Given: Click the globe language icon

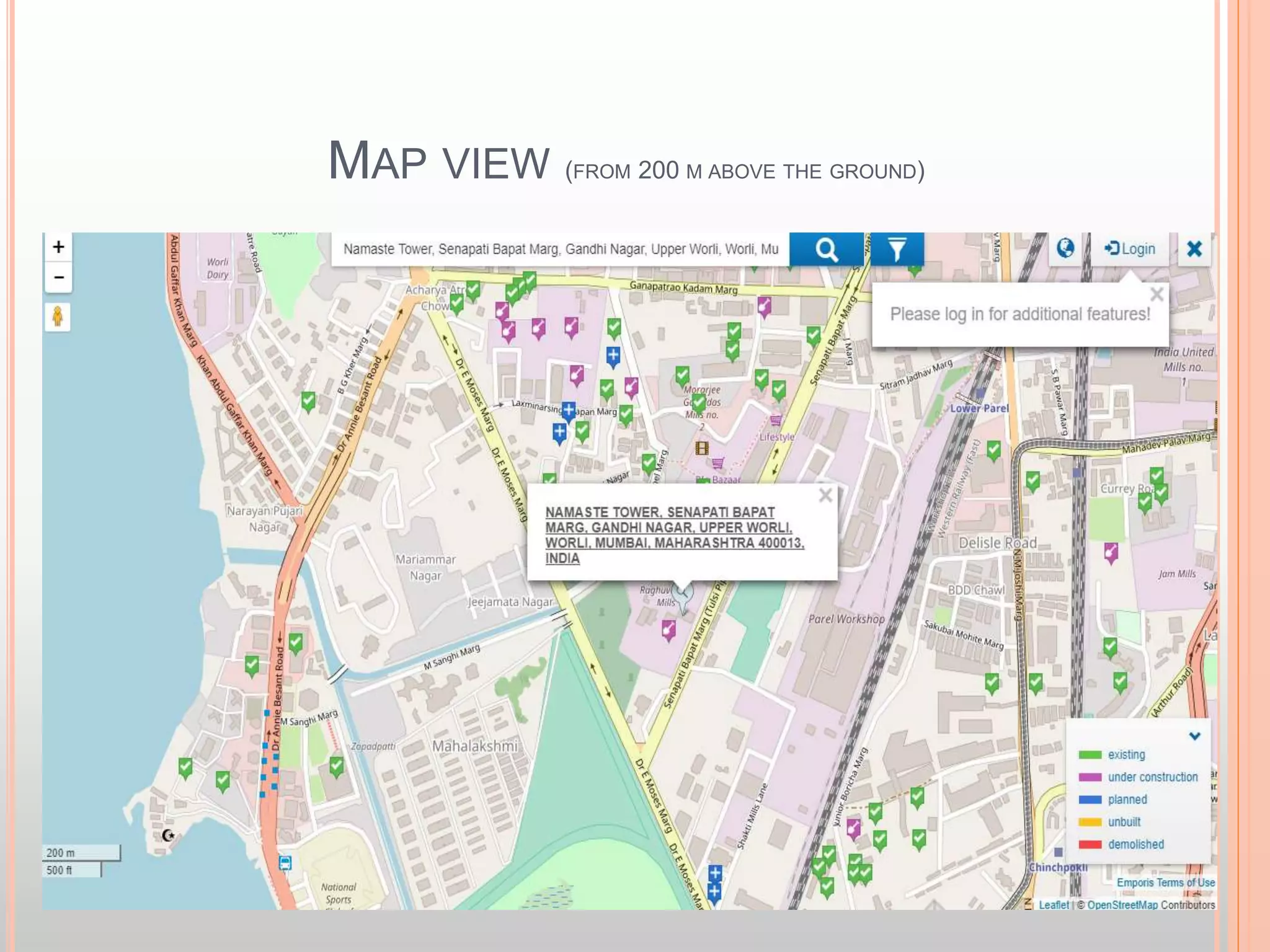Looking at the screenshot, I should point(1065,249).
